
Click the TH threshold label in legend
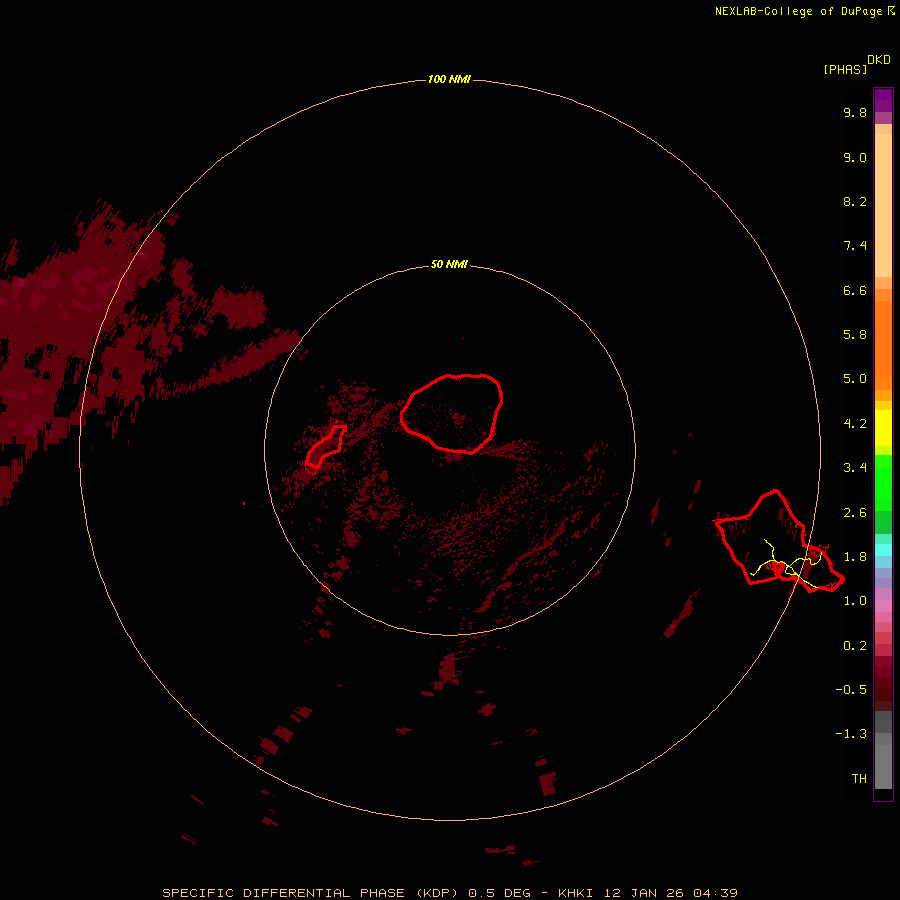point(859,779)
